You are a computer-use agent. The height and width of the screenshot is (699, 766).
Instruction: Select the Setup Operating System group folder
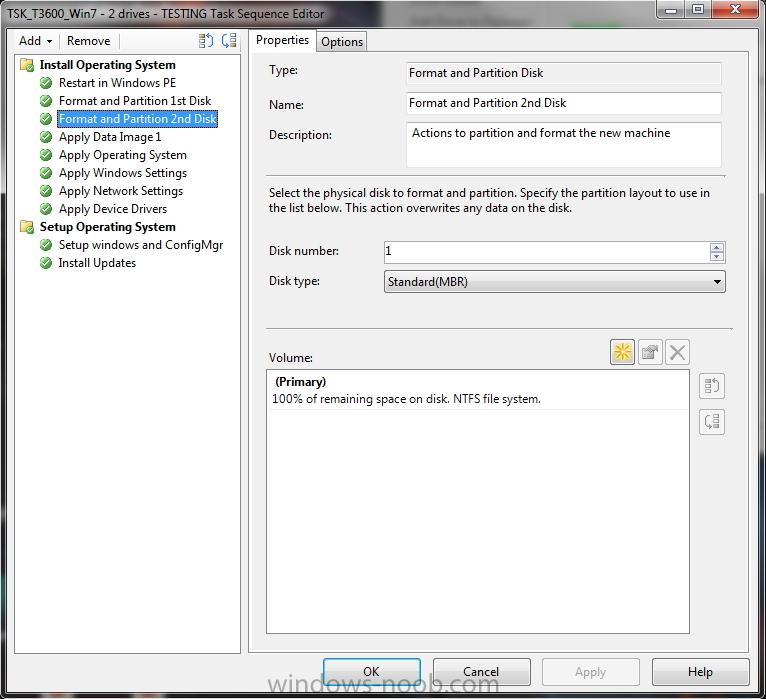point(107,227)
